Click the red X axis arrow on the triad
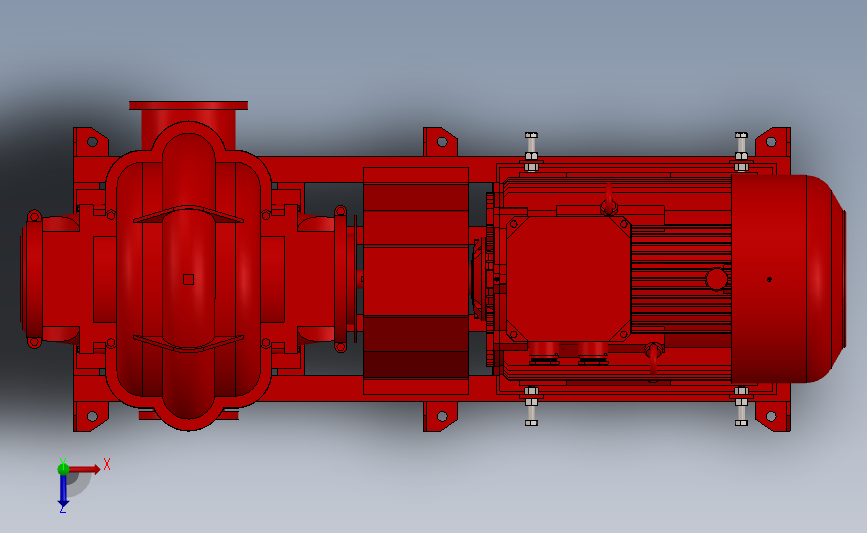Screen dimensions: 867x533 [x=86, y=469]
